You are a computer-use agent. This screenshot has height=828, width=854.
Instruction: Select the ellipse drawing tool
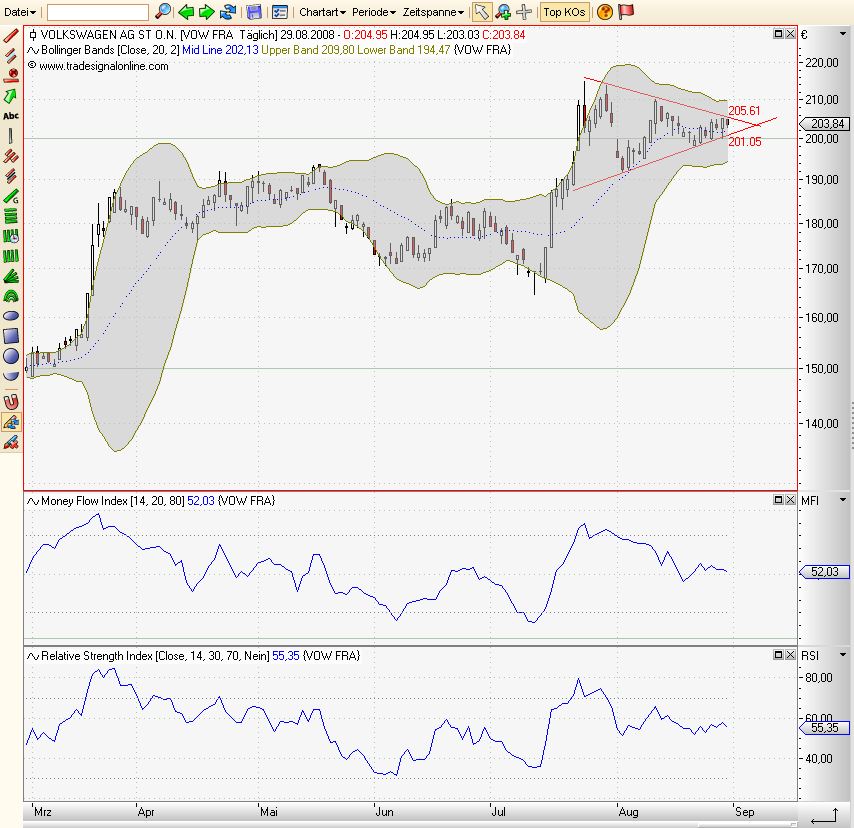(x=11, y=316)
